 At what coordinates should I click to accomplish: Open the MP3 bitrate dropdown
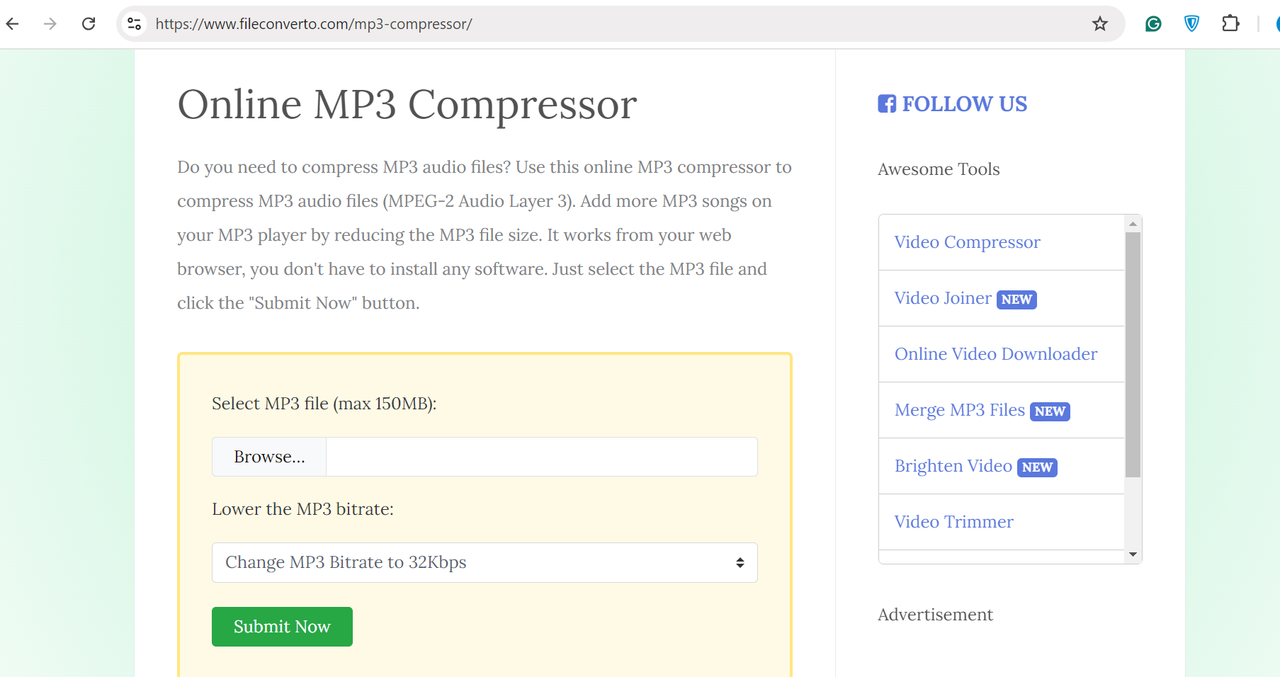484,562
